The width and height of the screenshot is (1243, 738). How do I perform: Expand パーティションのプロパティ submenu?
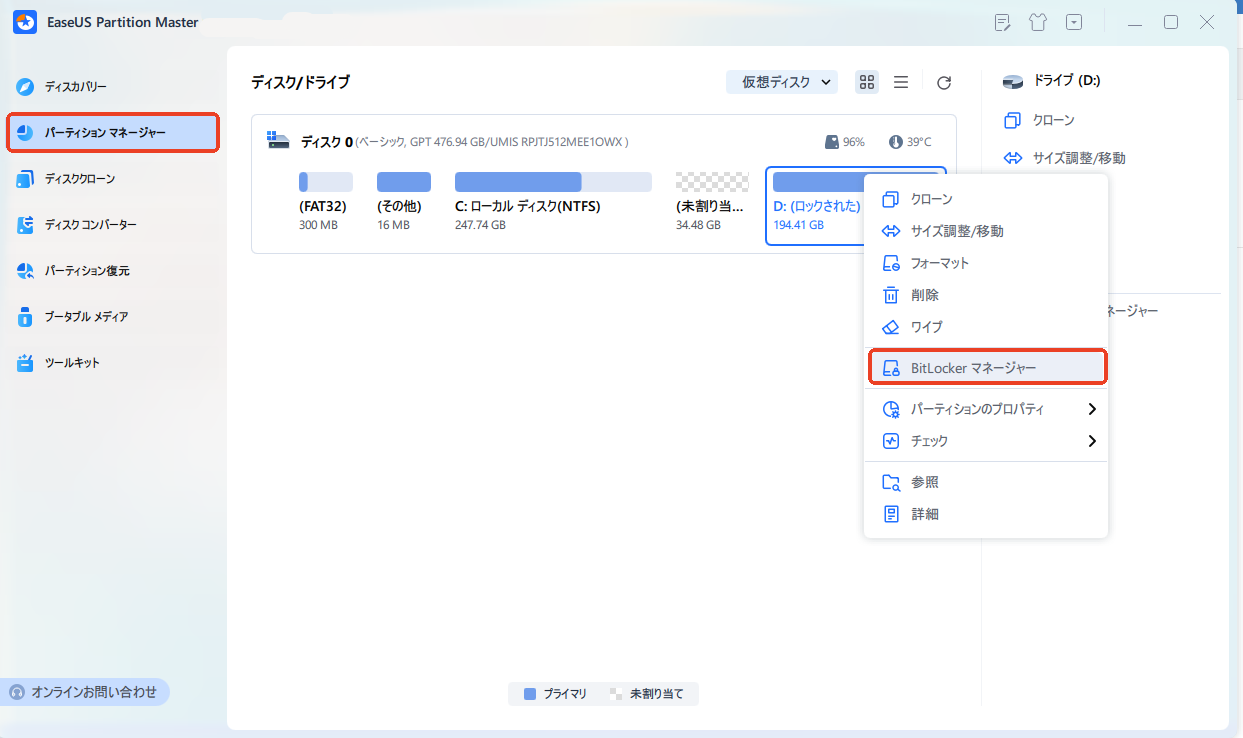(x=986, y=409)
